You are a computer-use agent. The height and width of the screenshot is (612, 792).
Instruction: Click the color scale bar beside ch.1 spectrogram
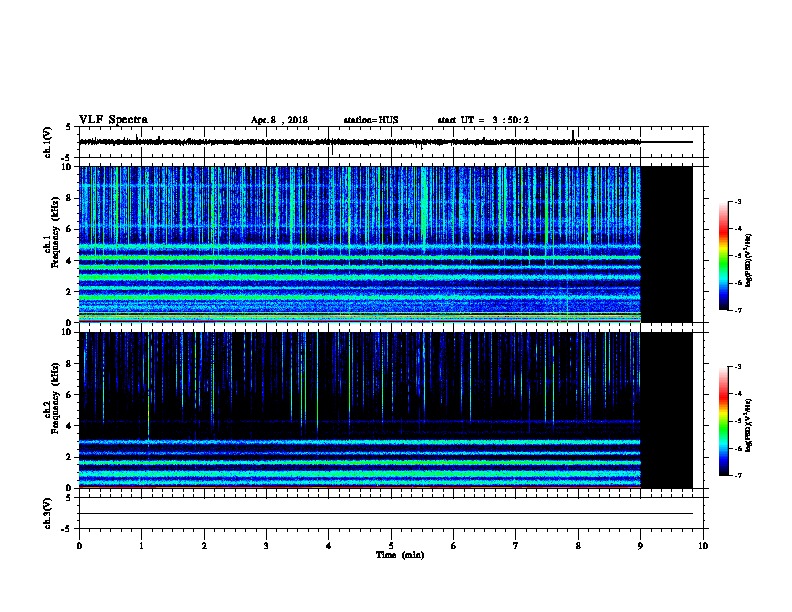(x=723, y=256)
